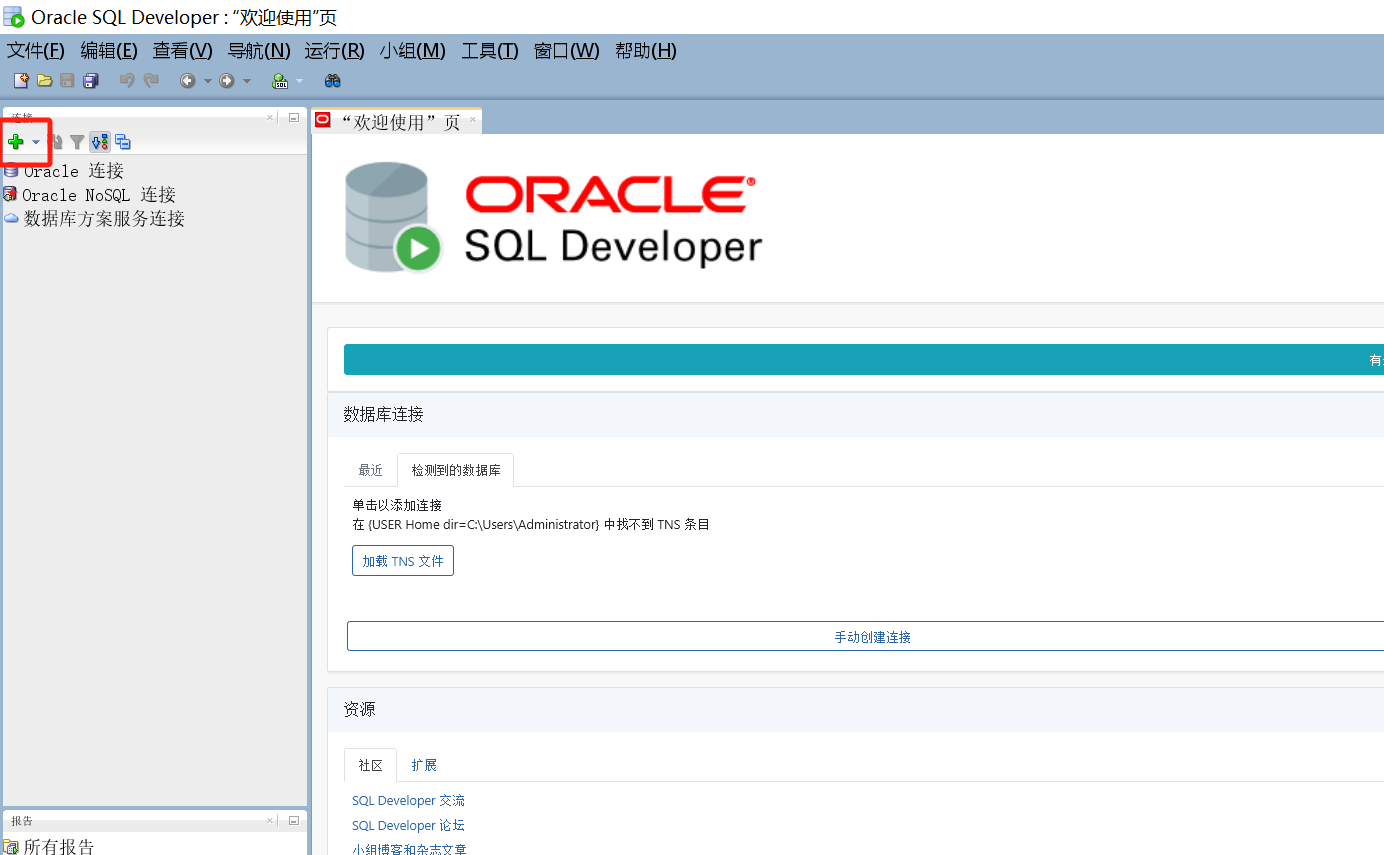Click the 加载 TNS 文件 button
The width and height of the screenshot is (1384, 855).
tap(402, 560)
